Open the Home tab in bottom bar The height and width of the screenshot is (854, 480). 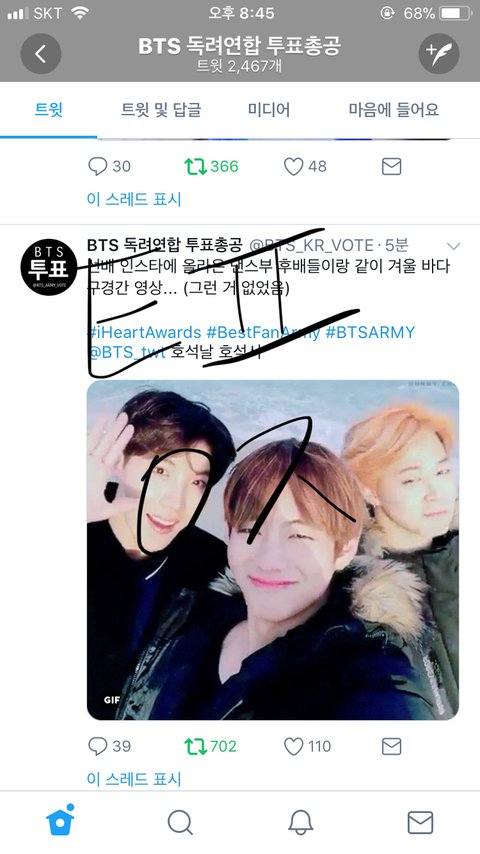[60, 820]
